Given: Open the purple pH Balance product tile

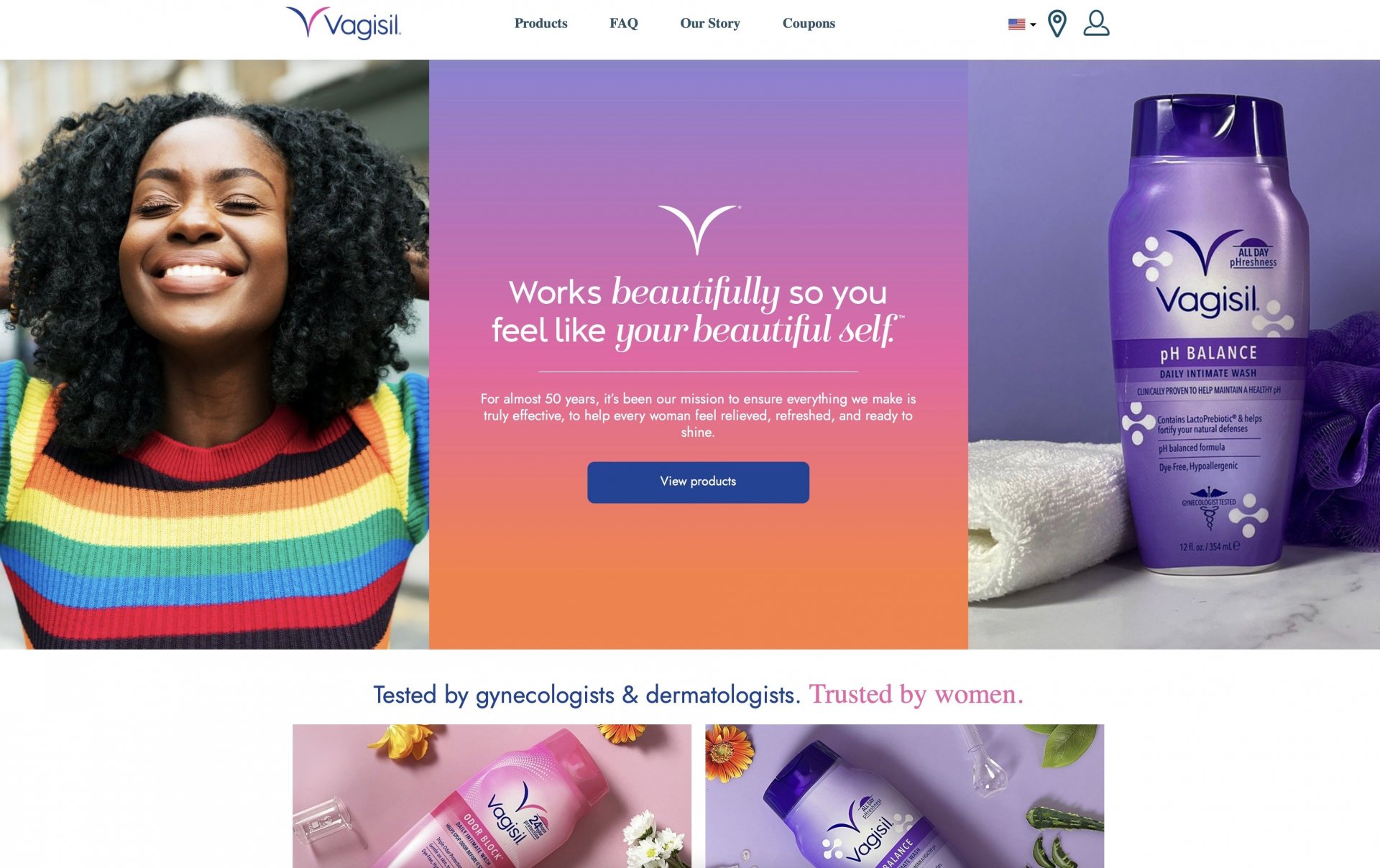Looking at the screenshot, I should [904, 796].
